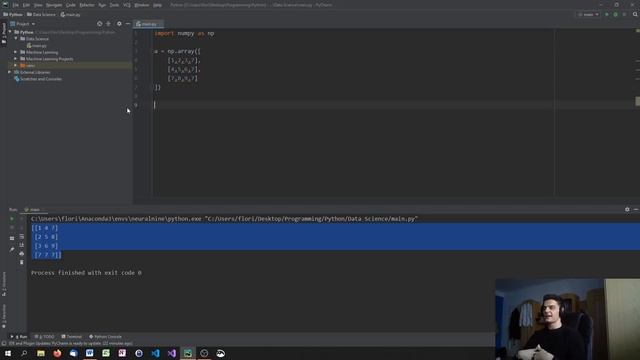Open the Python Console tab
Image resolution: width=640 pixels, height=360 pixels.
click(x=106, y=337)
